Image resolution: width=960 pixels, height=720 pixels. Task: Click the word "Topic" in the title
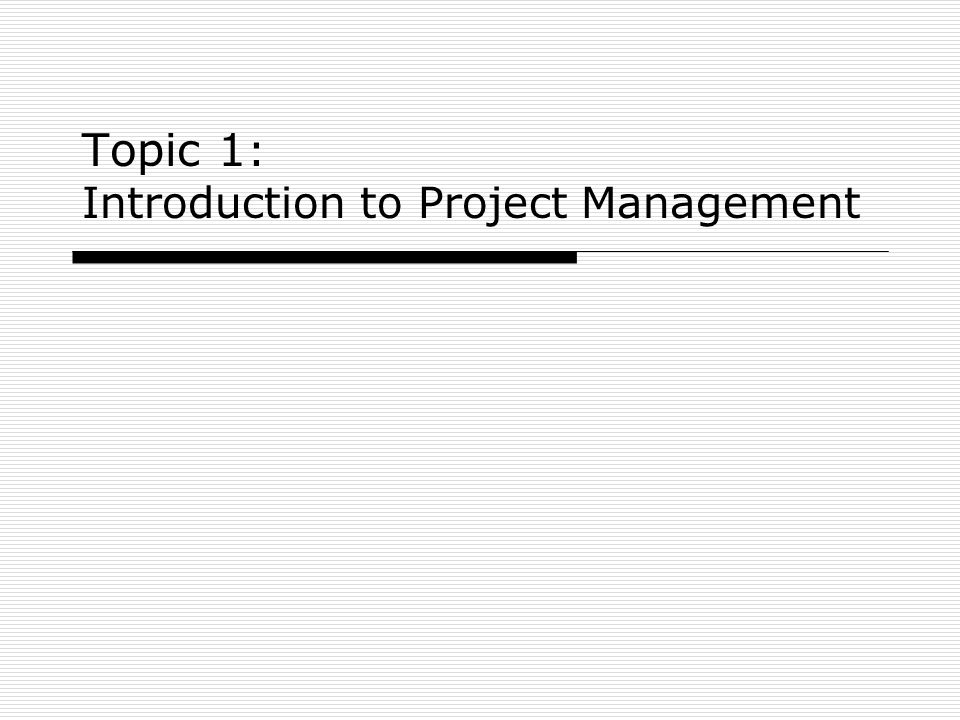click(141, 151)
